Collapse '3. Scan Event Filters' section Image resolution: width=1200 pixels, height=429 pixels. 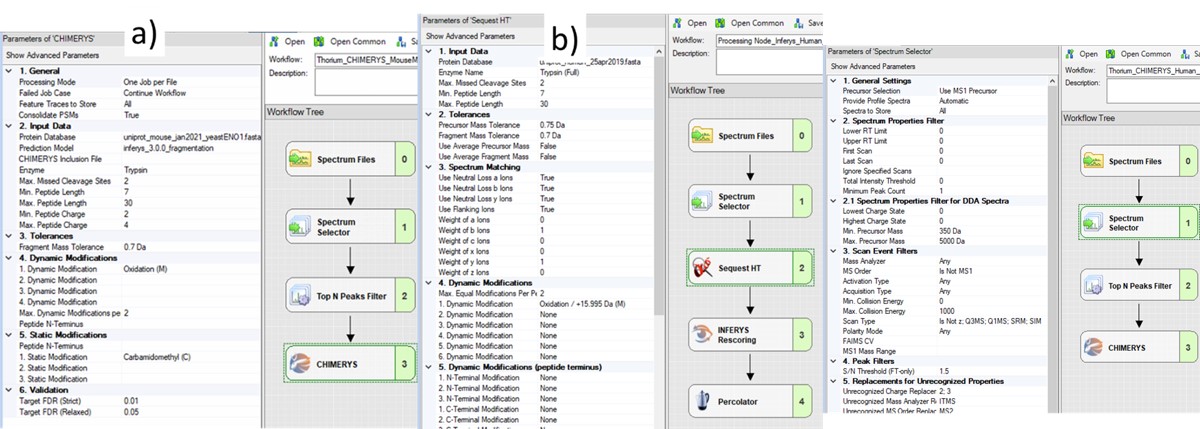pos(833,250)
